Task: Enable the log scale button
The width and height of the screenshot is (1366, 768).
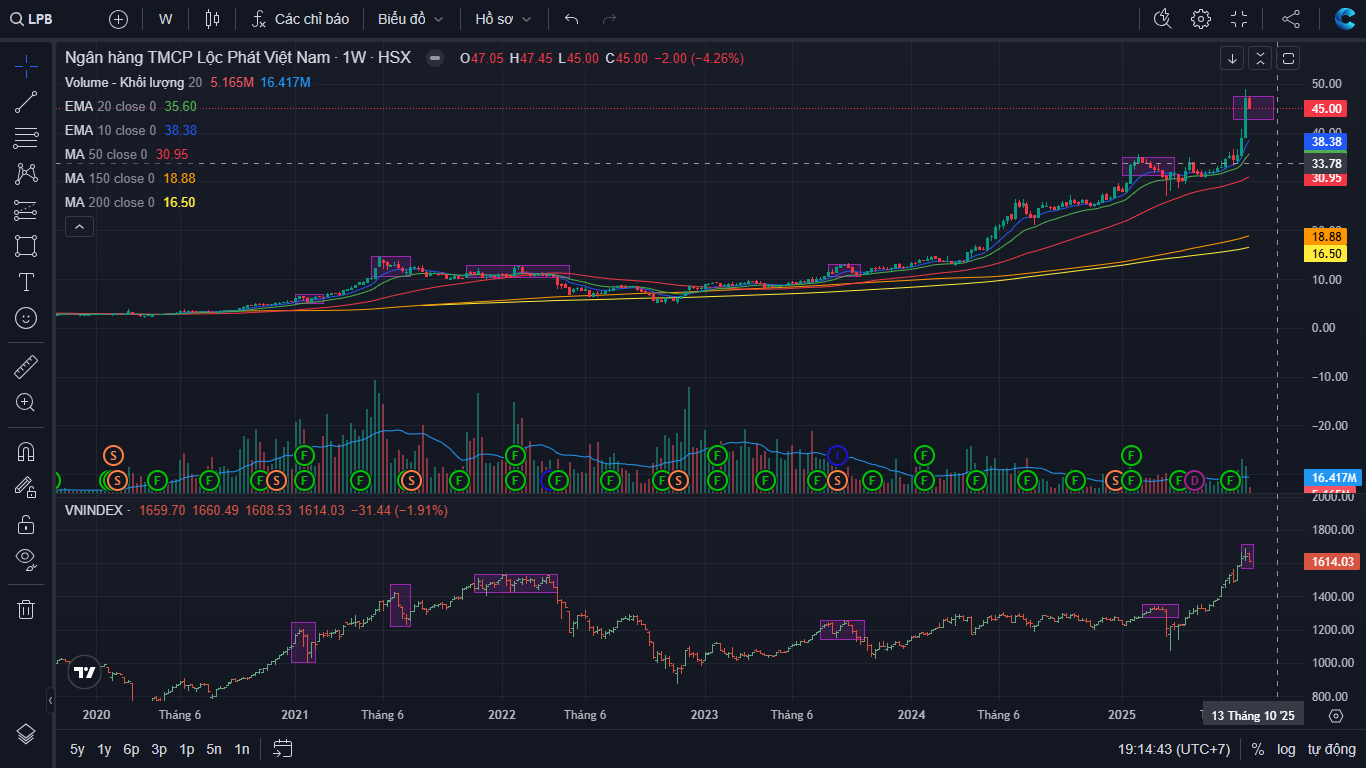Action: [1285, 749]
